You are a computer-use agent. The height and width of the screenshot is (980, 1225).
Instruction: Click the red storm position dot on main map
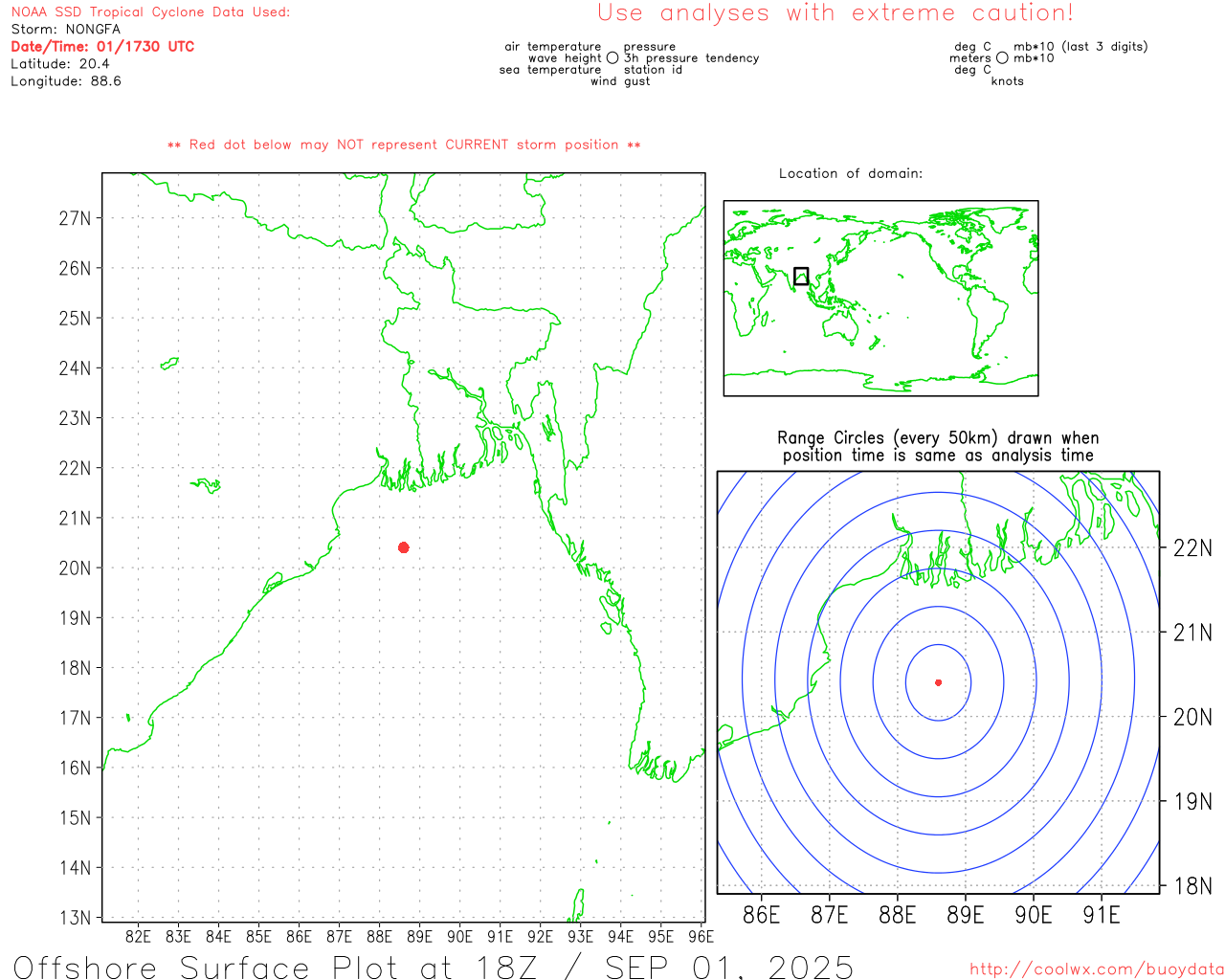[404, 547]
